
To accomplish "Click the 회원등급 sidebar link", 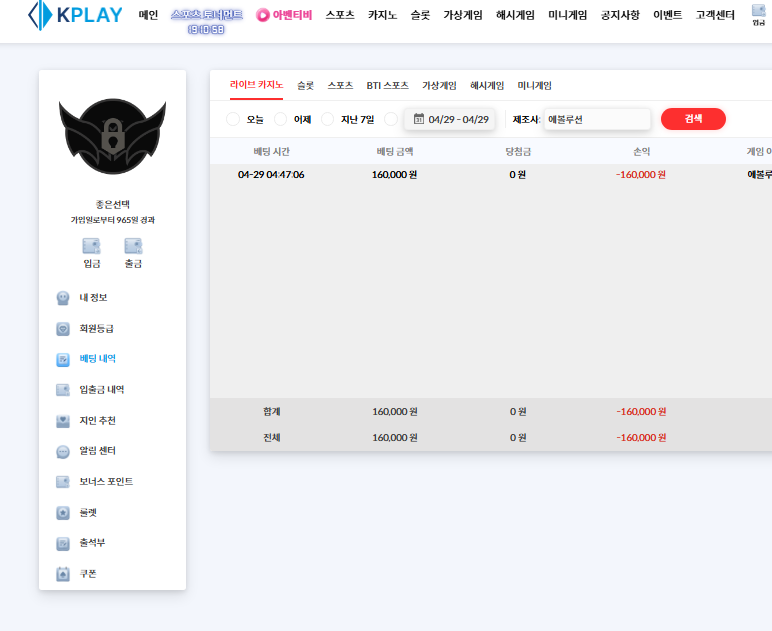I will pos(96,329).
